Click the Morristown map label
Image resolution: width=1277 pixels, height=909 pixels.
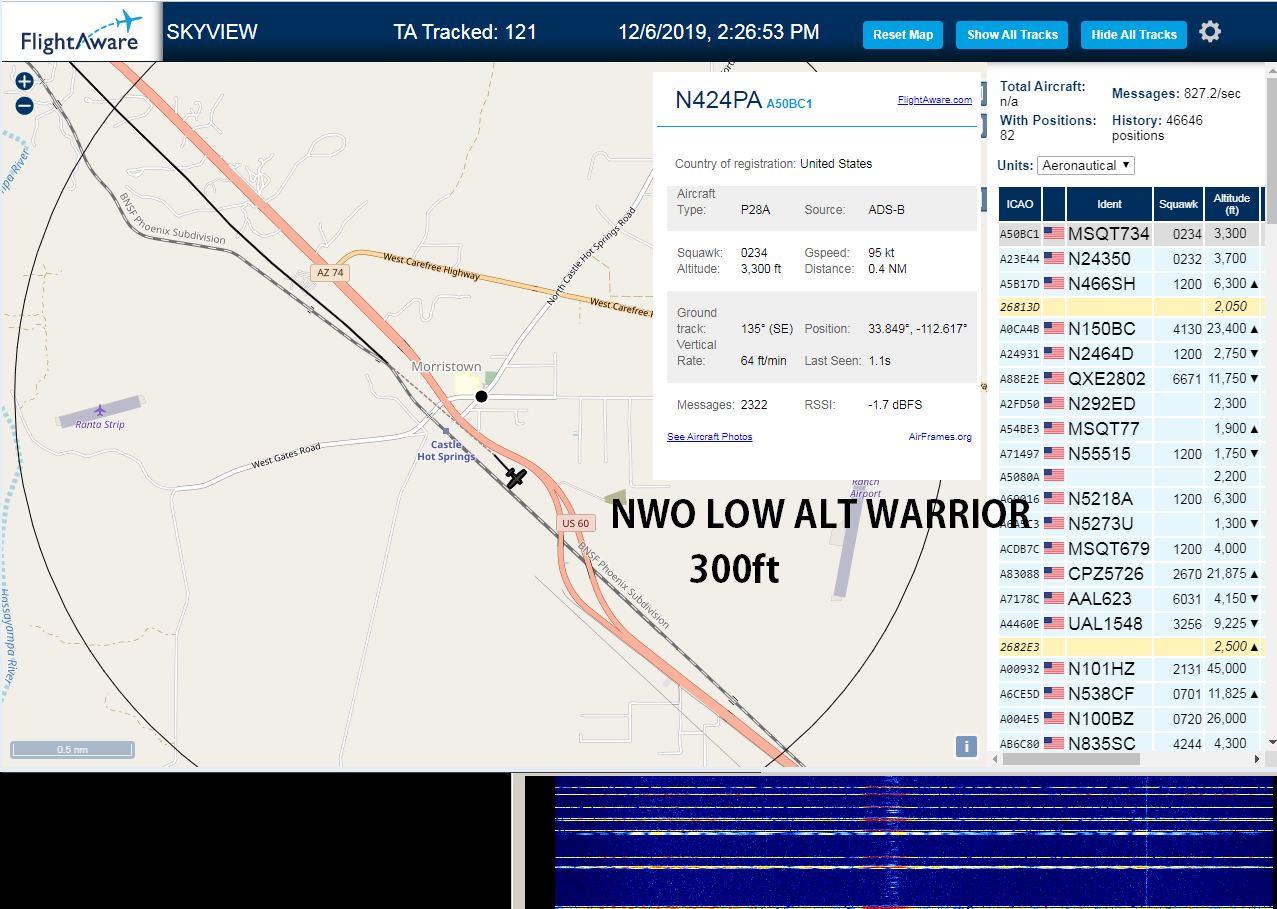446,367
